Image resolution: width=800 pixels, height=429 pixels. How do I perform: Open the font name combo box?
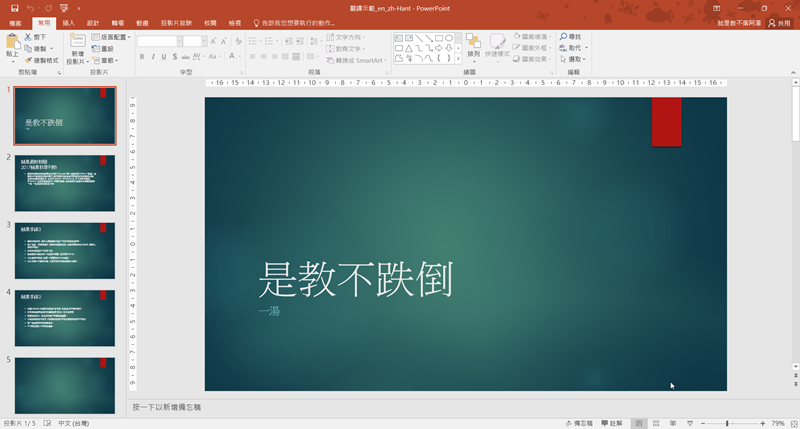[x=157, y=41]
